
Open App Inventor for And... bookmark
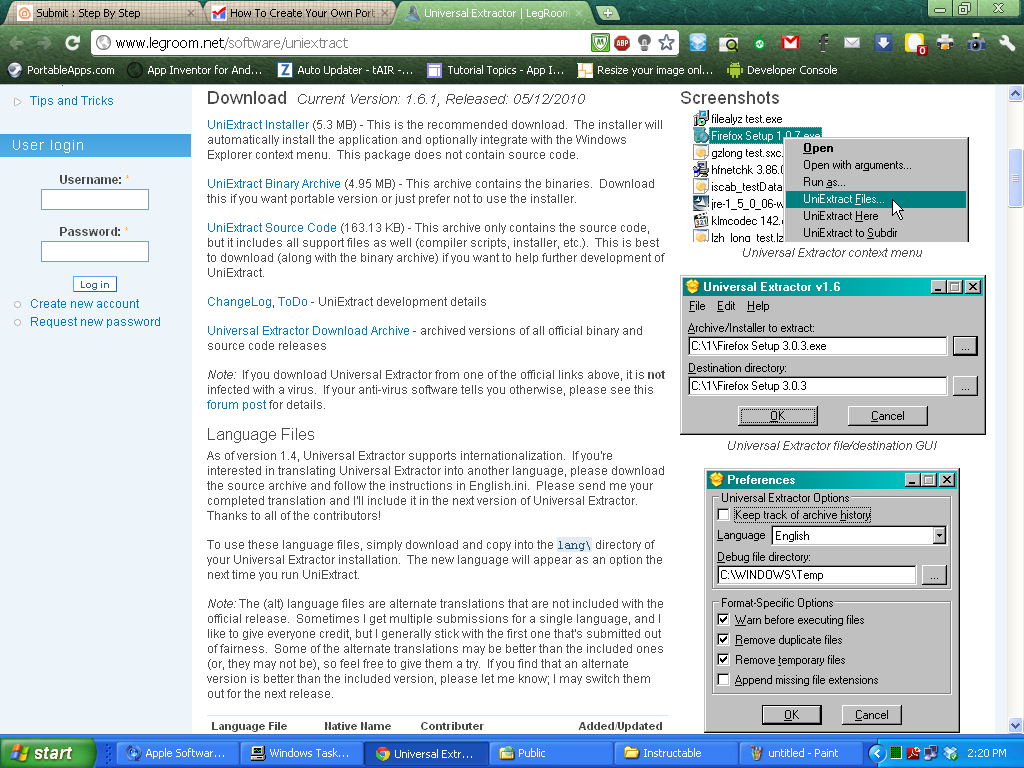195,70
